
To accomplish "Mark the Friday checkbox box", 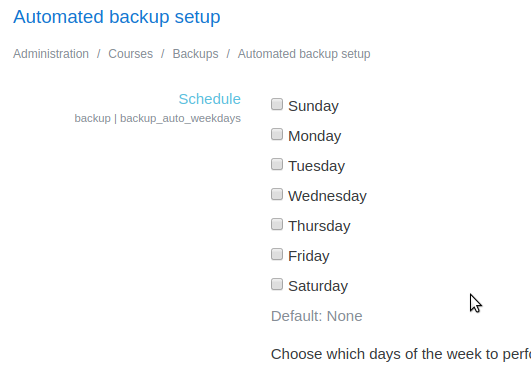I will tap(277, 254).
